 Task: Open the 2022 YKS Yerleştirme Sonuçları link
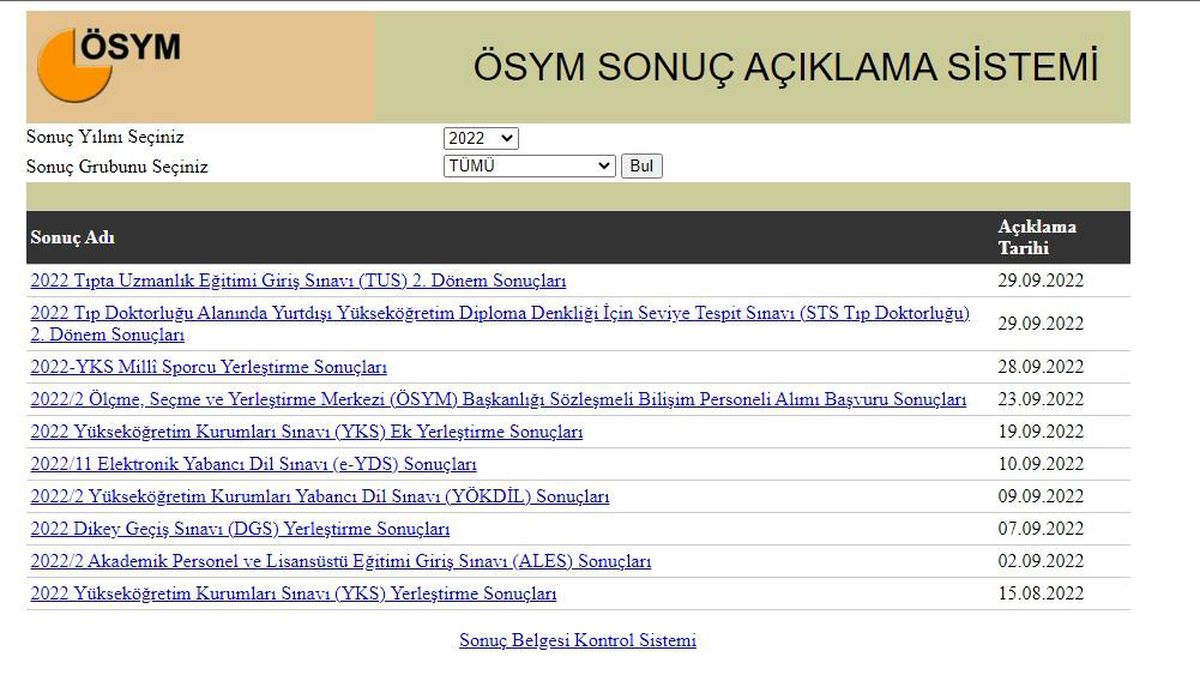(293, 594)
